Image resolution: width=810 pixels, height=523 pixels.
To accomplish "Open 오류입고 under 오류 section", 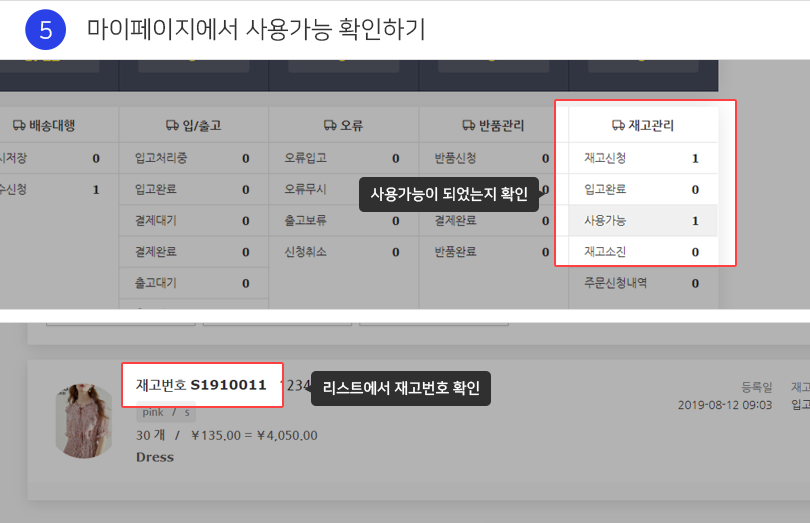I will coord(342,158).
